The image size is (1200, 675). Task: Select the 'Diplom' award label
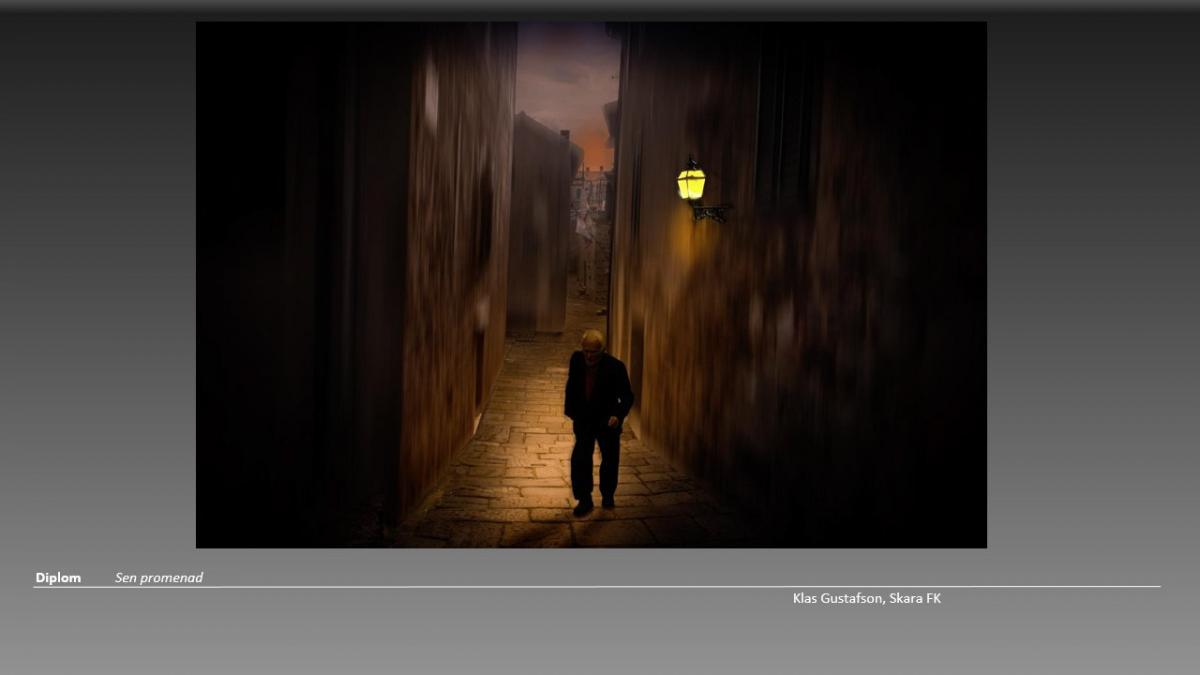click(58, 578)
